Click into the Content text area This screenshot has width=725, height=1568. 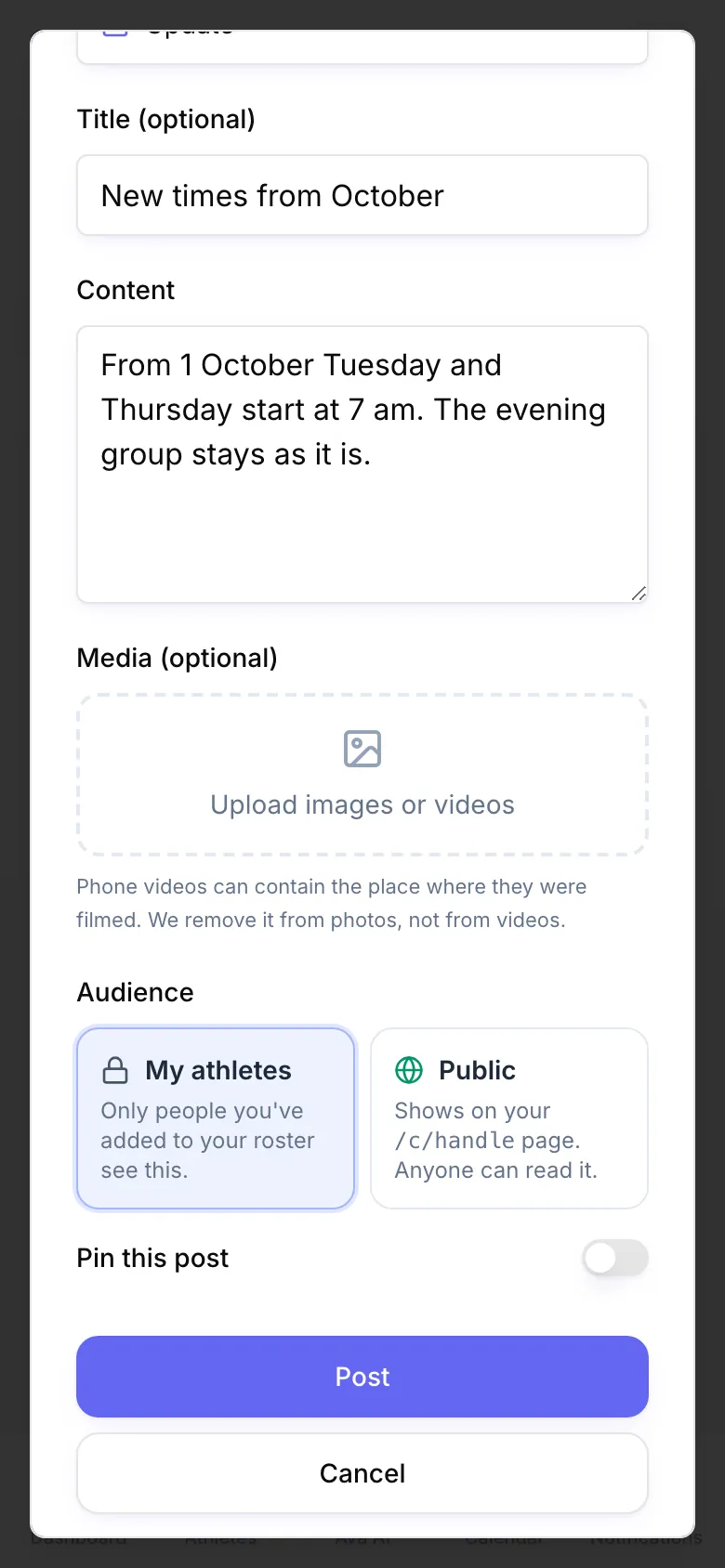point(362,464)
